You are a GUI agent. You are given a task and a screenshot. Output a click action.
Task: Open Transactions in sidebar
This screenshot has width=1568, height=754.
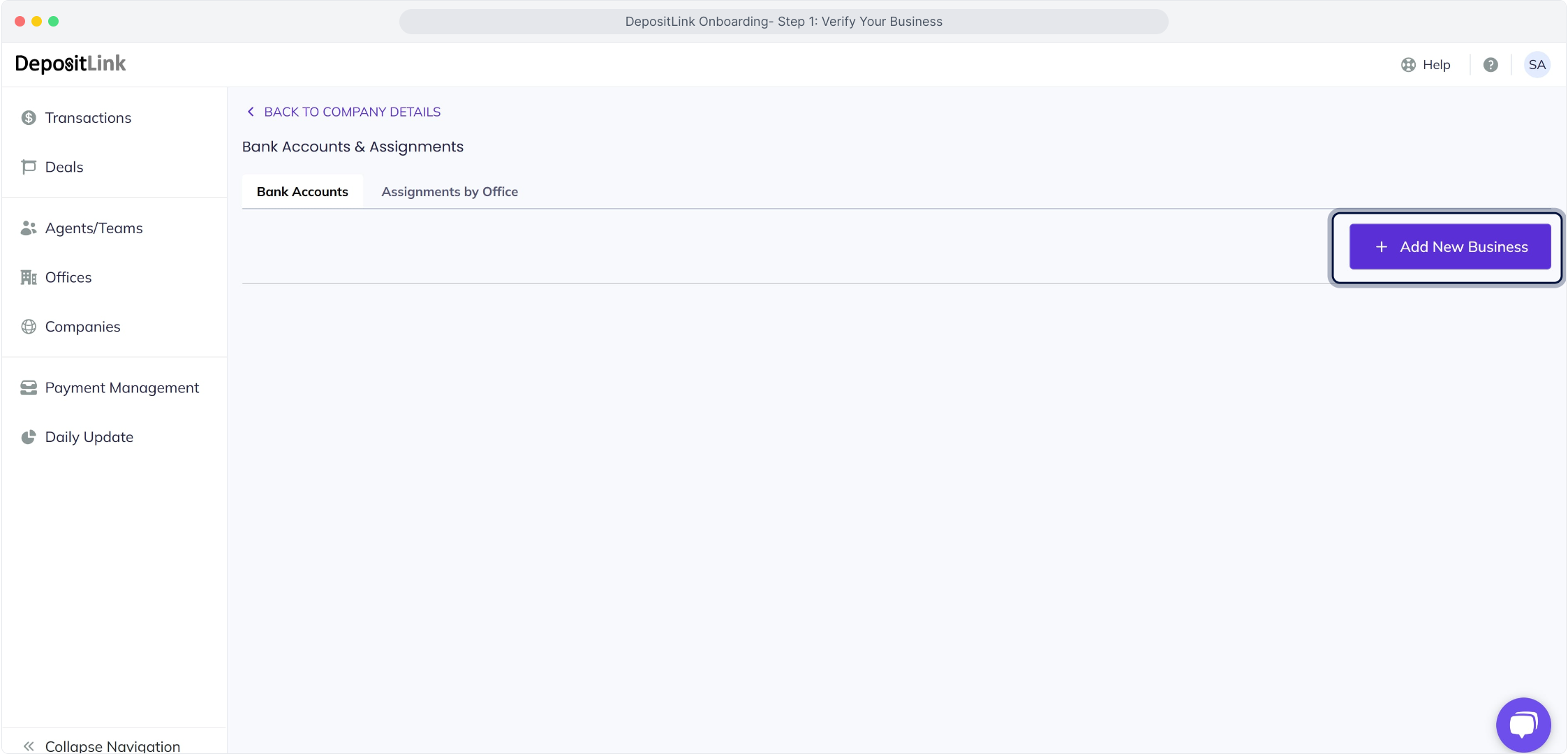tap(88, 118)
